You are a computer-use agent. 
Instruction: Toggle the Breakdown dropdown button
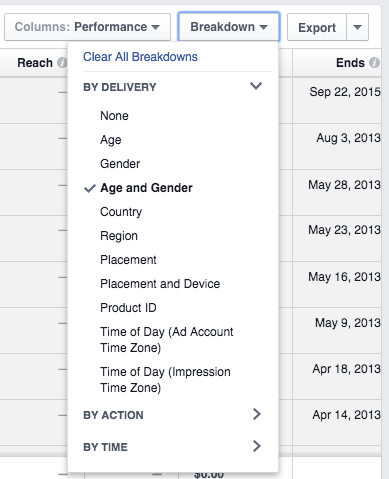pyautogui.click(x=229, y=27)
